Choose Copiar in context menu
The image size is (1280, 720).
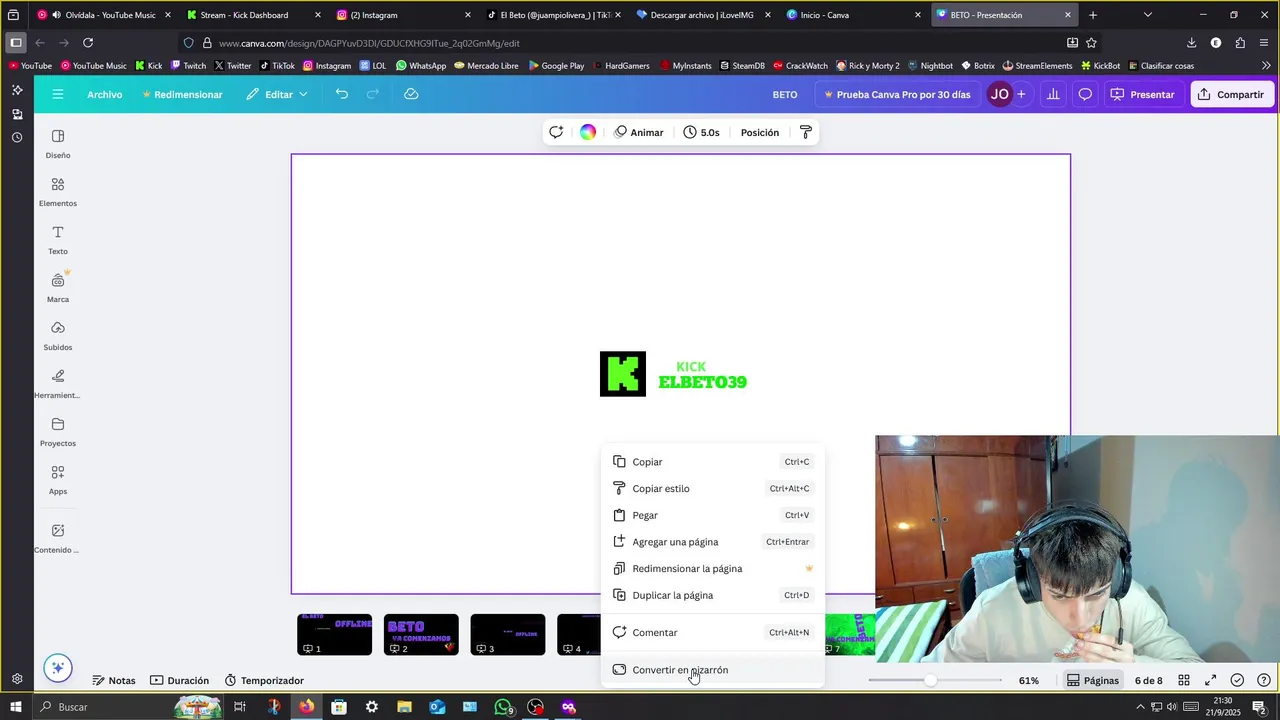pyautogui.click(x=712, y=462)
